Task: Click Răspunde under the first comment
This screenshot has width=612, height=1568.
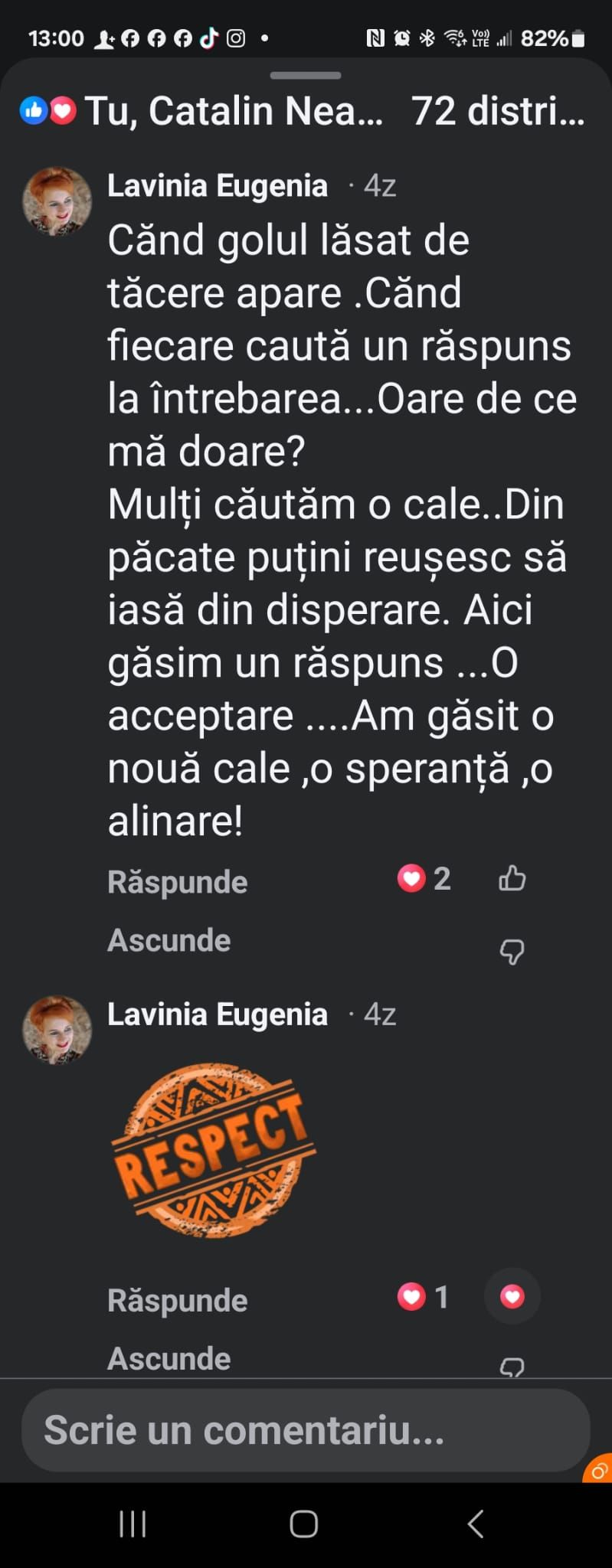Action: pyautogui.click(x=177, y=882)
